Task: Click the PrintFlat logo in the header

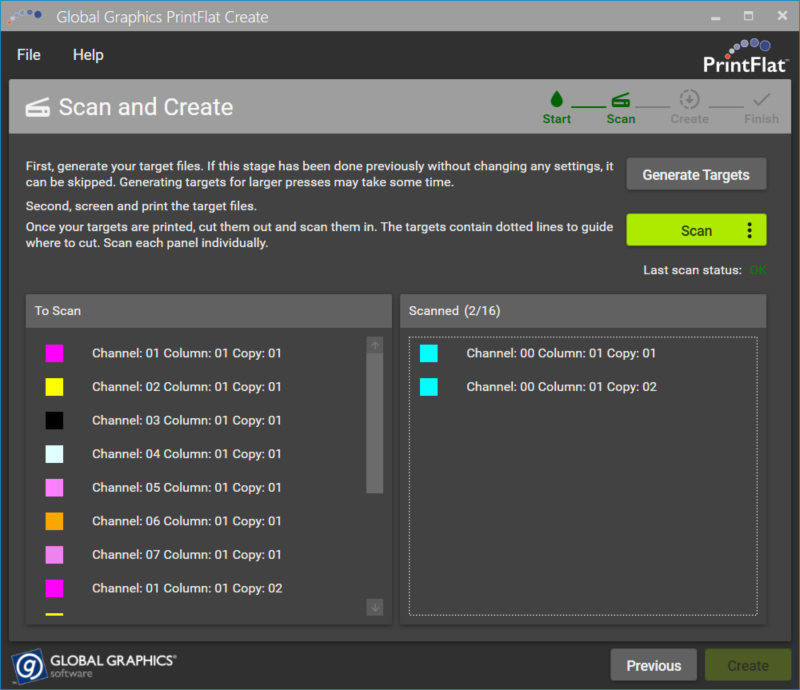Action: point(745,56)
